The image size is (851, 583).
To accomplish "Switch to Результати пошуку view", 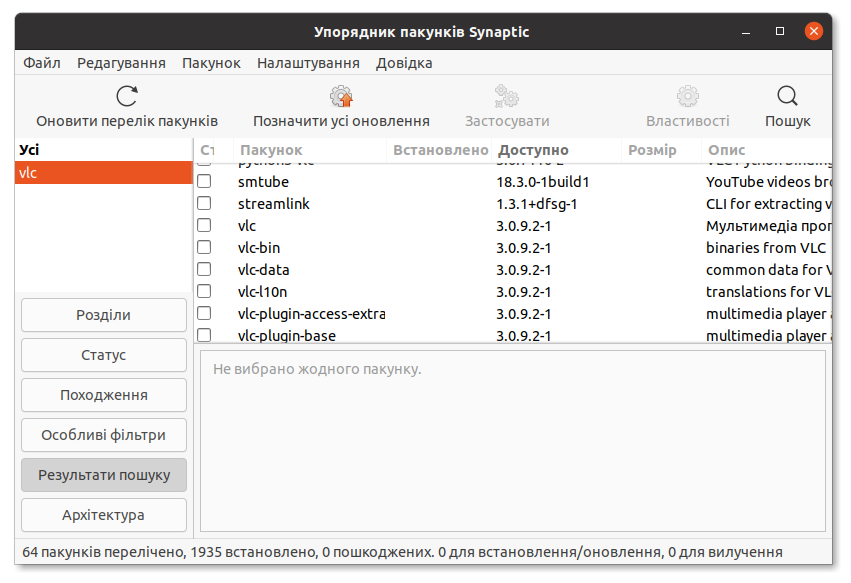I will point(103,474).
